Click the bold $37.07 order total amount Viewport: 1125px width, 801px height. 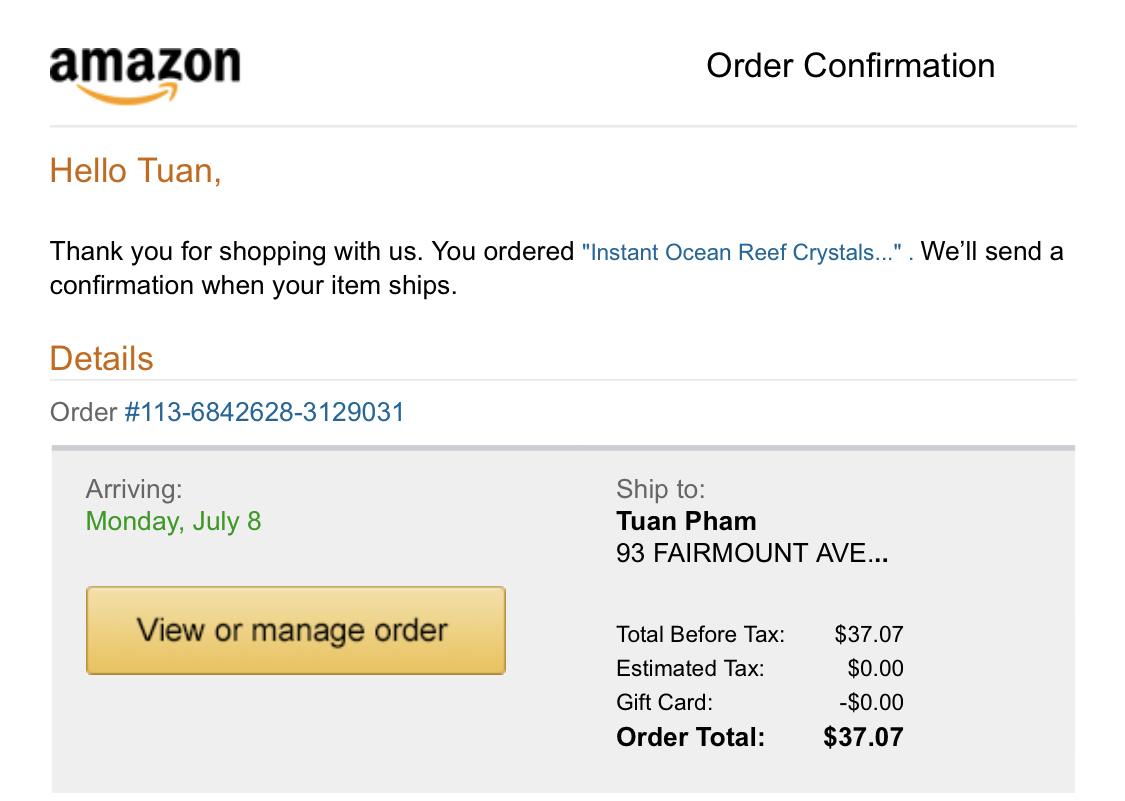863,738
